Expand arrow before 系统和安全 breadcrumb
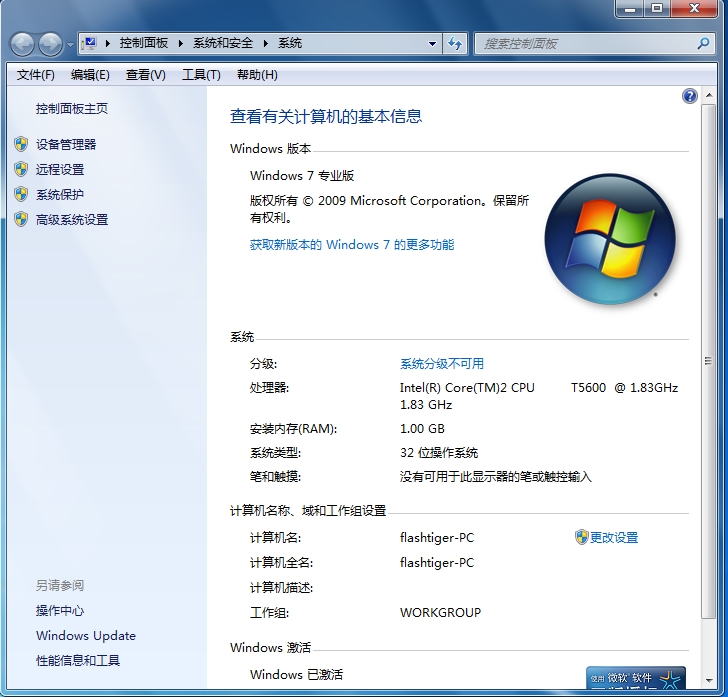The height and width of the screenshot is (697, 728). tap(181, 44)
